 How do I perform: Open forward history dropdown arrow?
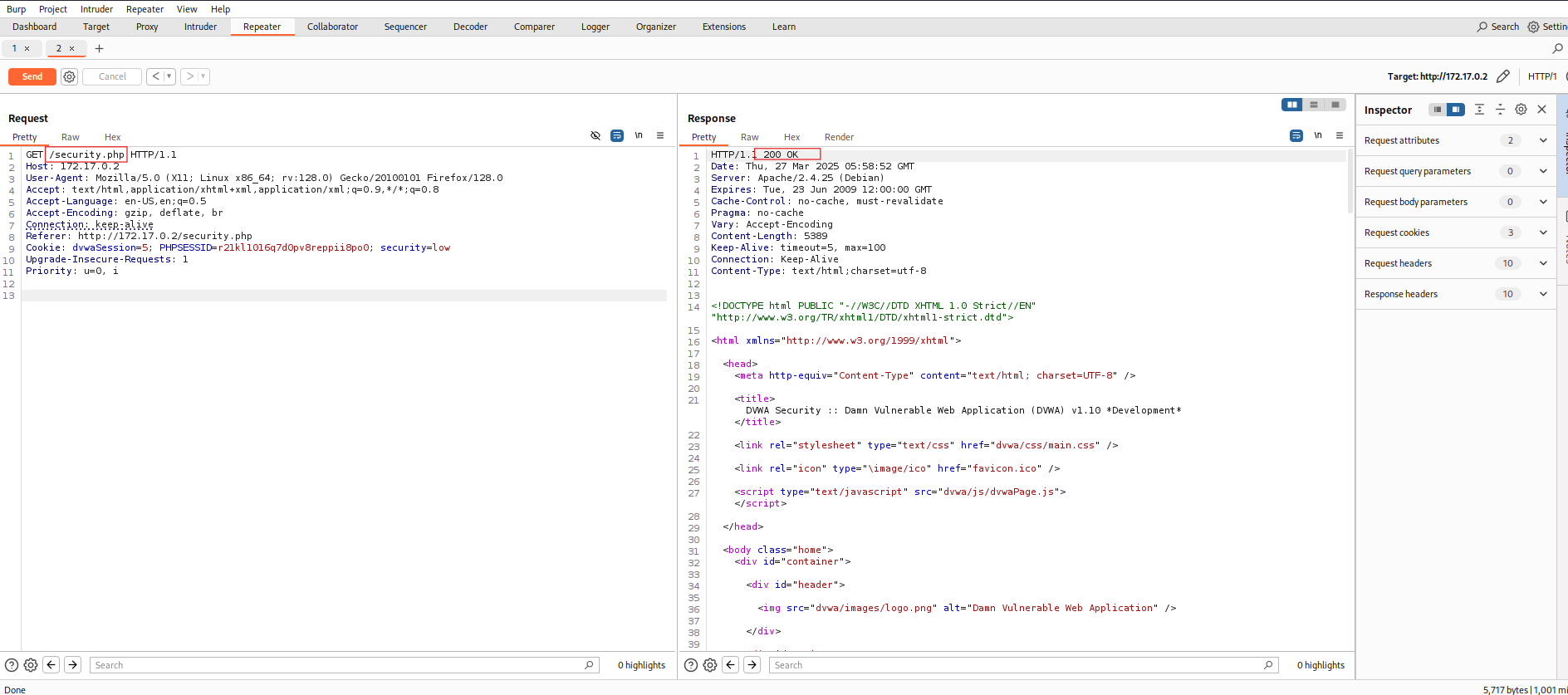203,76
